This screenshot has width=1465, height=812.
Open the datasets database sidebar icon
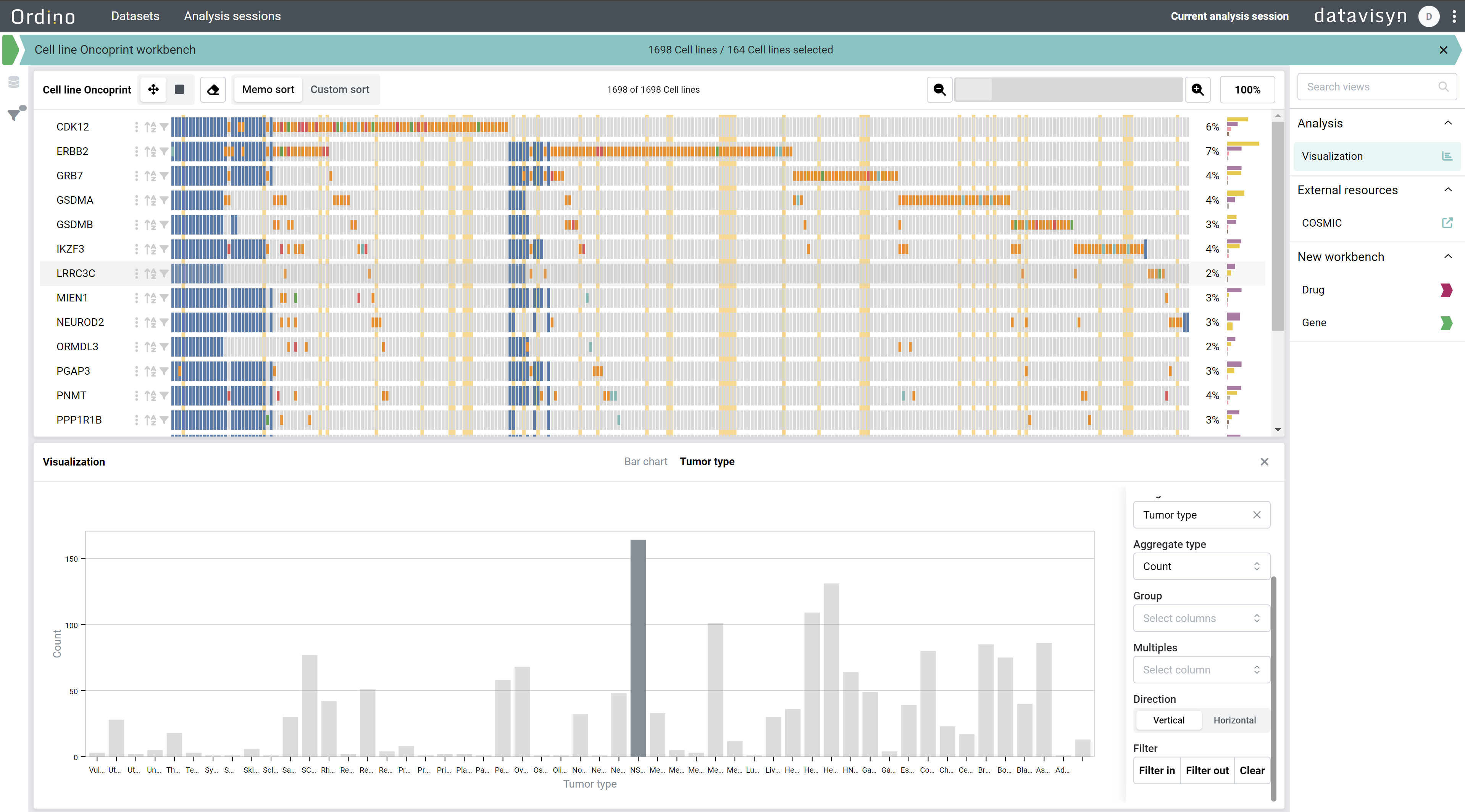[14, 82]
